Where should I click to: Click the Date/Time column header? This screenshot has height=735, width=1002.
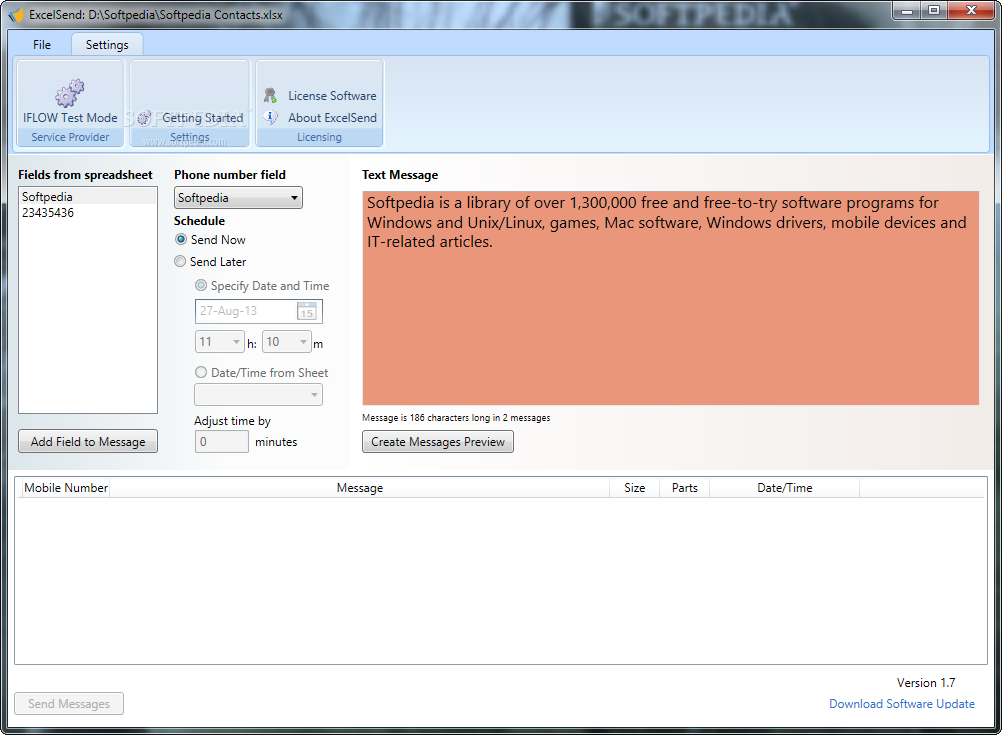[x=785, y=488]
